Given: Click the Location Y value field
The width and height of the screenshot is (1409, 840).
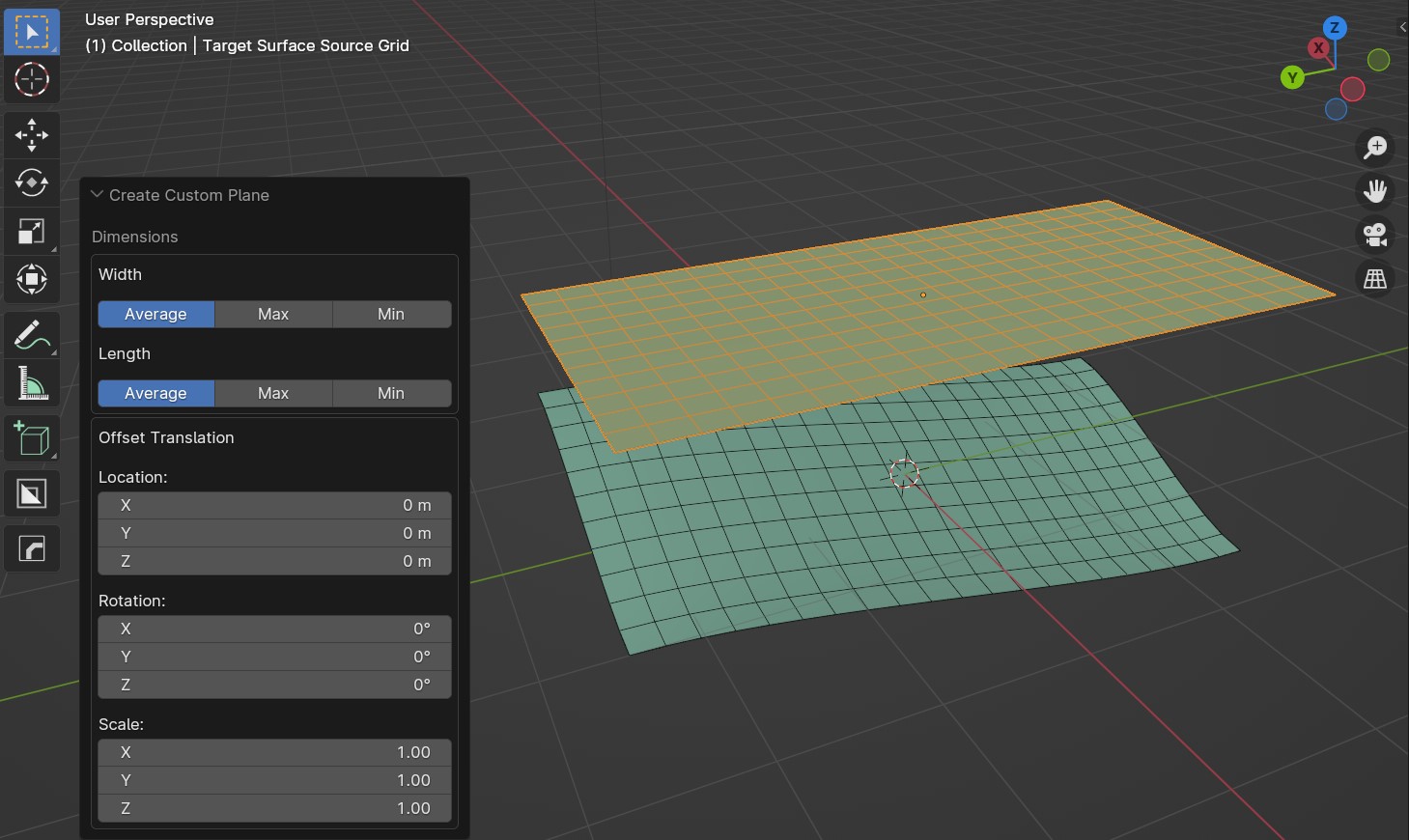Looking at the screenshot, I should (274, 533).
